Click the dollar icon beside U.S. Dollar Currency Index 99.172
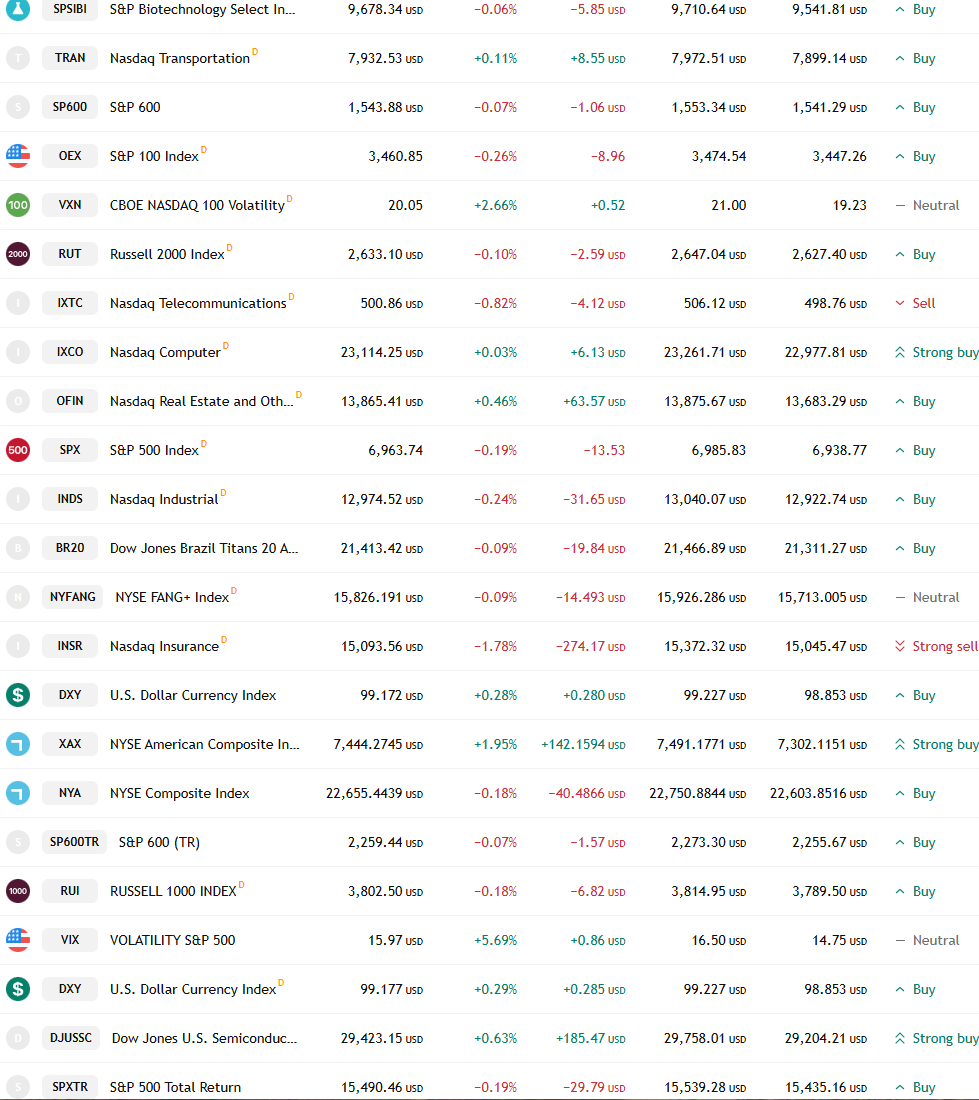The image size is (979, 1100). pyautogui.click(x=18, y=695)
